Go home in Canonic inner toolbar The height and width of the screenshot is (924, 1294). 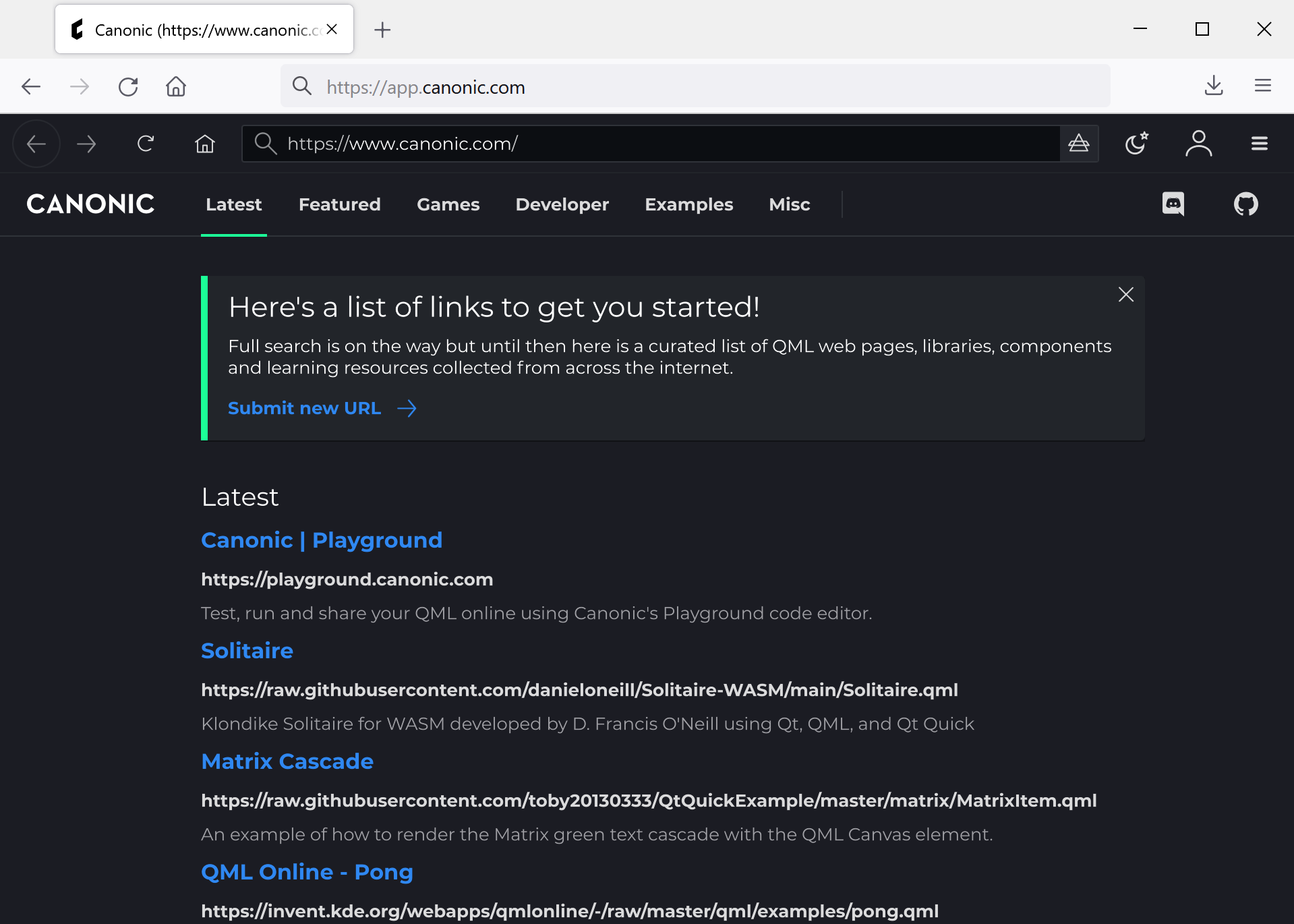coord(205,144)
